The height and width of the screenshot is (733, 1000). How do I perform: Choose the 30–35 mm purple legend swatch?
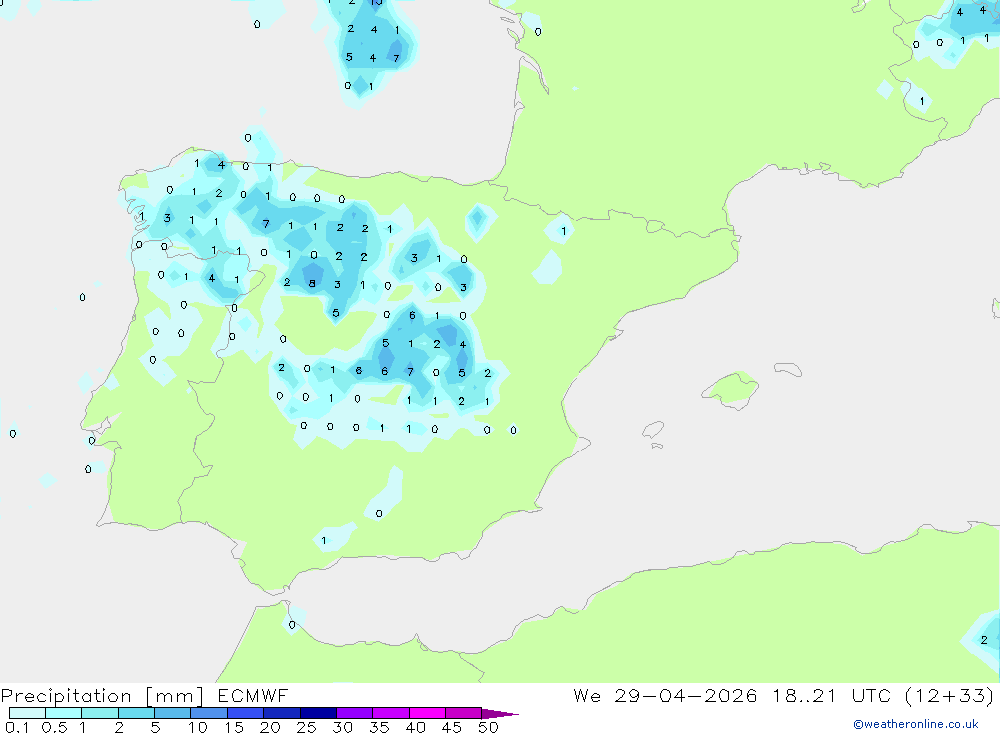coord(354,713)
